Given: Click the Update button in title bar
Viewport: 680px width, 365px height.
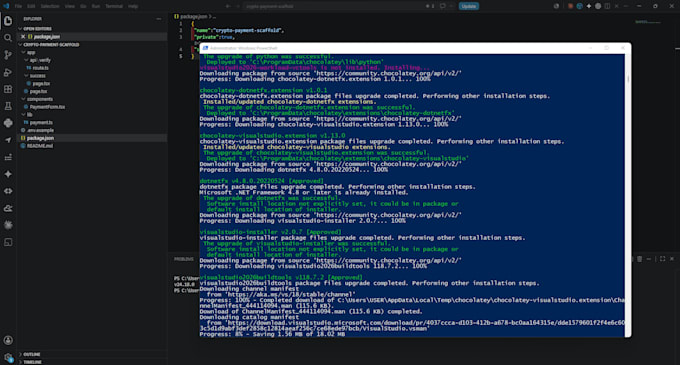Looking at the screenshot, I should (x=469, y=6).
